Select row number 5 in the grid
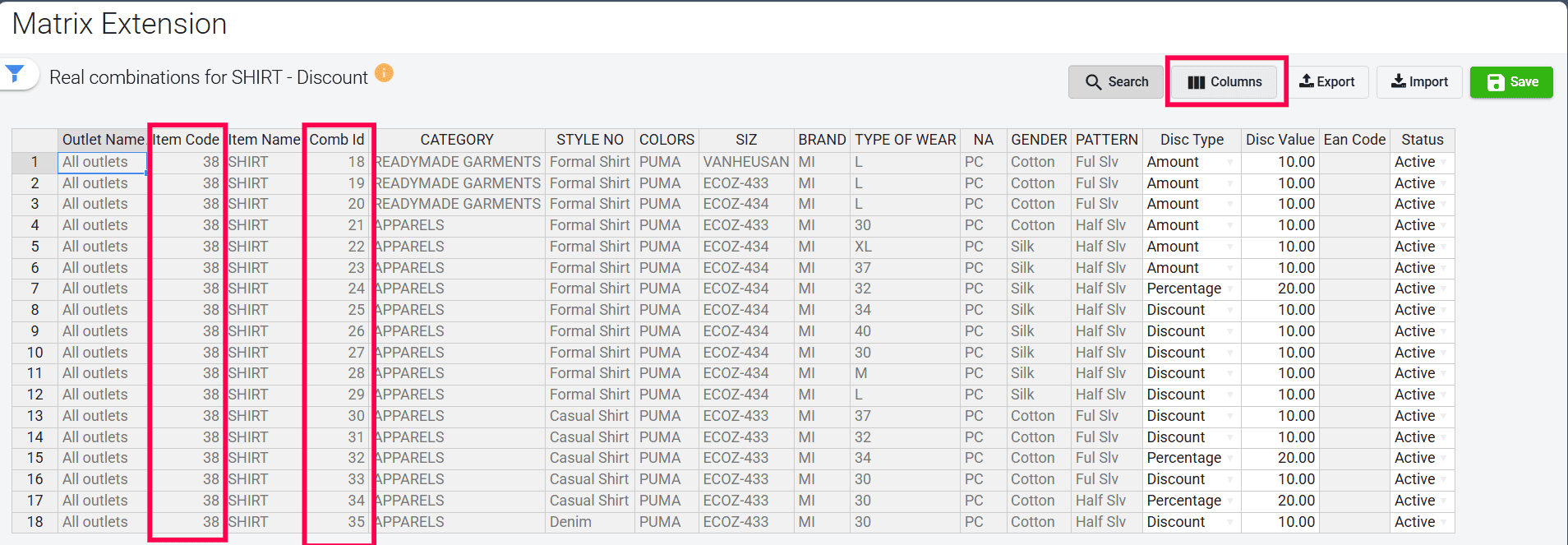 pyautogui.click(x=35, y=247)
